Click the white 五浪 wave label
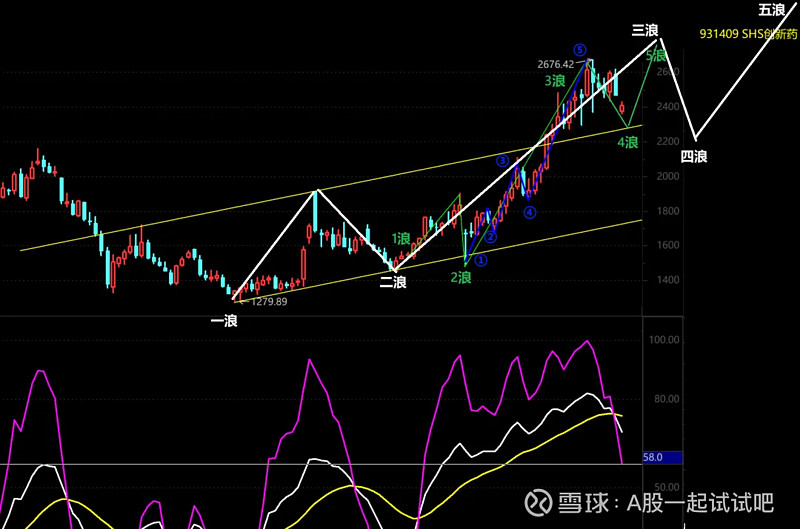 click(771, 10)
